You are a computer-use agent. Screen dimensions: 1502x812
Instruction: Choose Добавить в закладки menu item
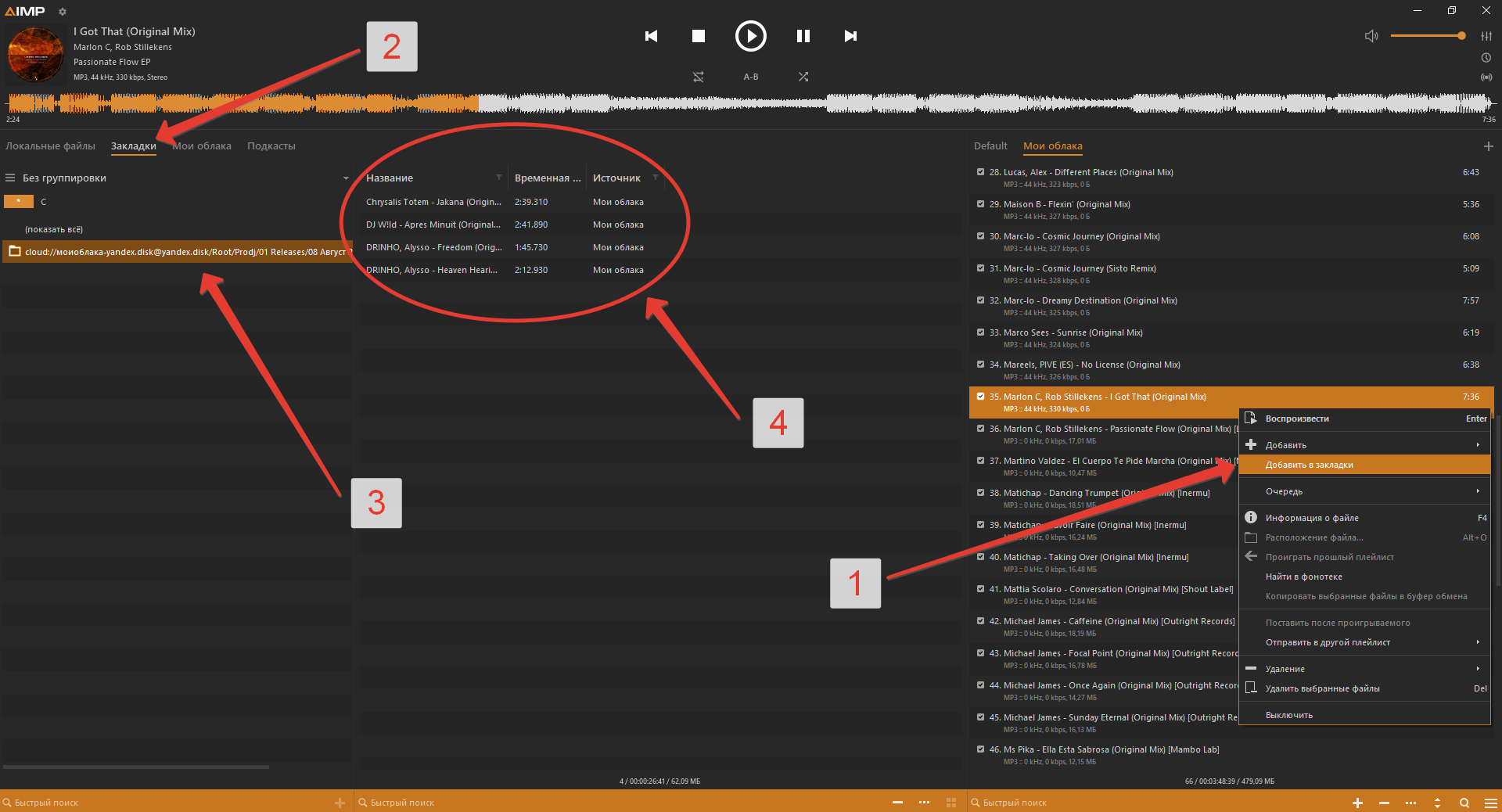(x=1364, y=465)
